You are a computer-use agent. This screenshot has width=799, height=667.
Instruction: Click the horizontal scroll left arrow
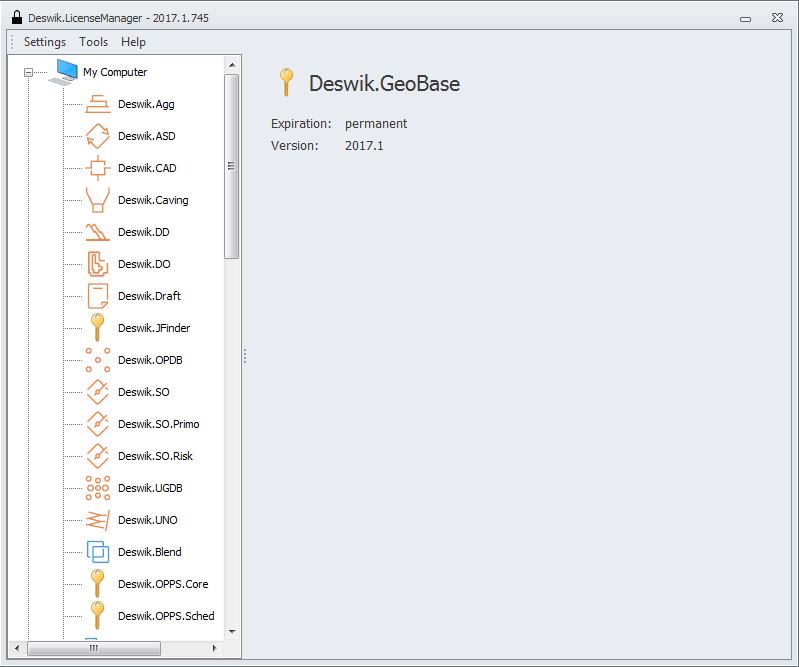pyautogui.click(x=17, y=648)
